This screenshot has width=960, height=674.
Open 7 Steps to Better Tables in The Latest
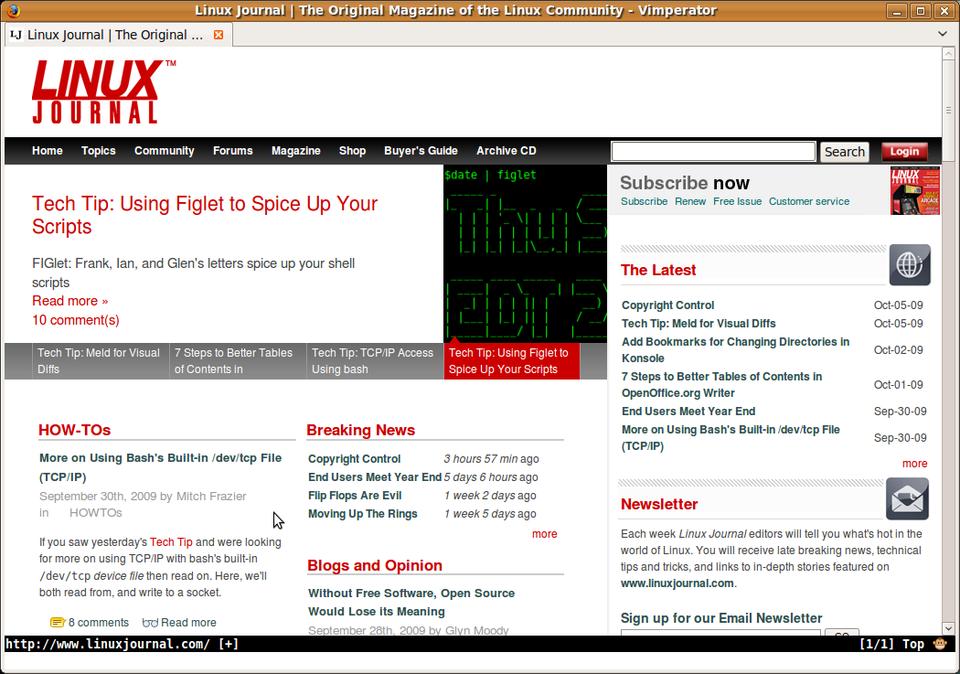pyautogui.click(x=722, y=384)
